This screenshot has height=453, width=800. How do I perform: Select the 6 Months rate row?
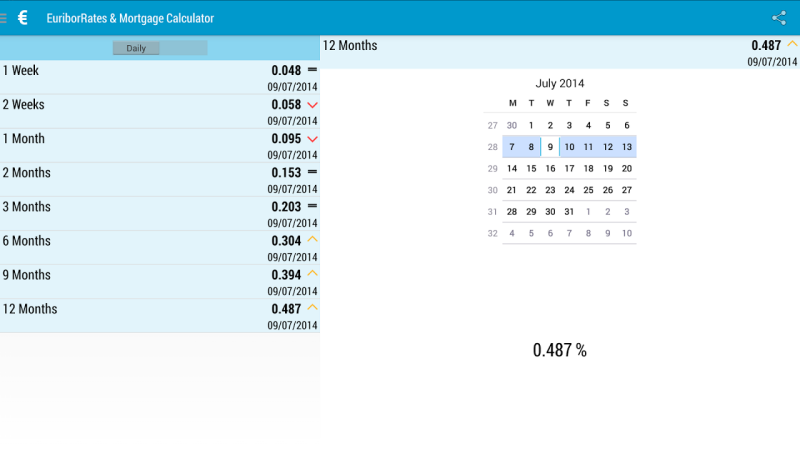point(160,248)
